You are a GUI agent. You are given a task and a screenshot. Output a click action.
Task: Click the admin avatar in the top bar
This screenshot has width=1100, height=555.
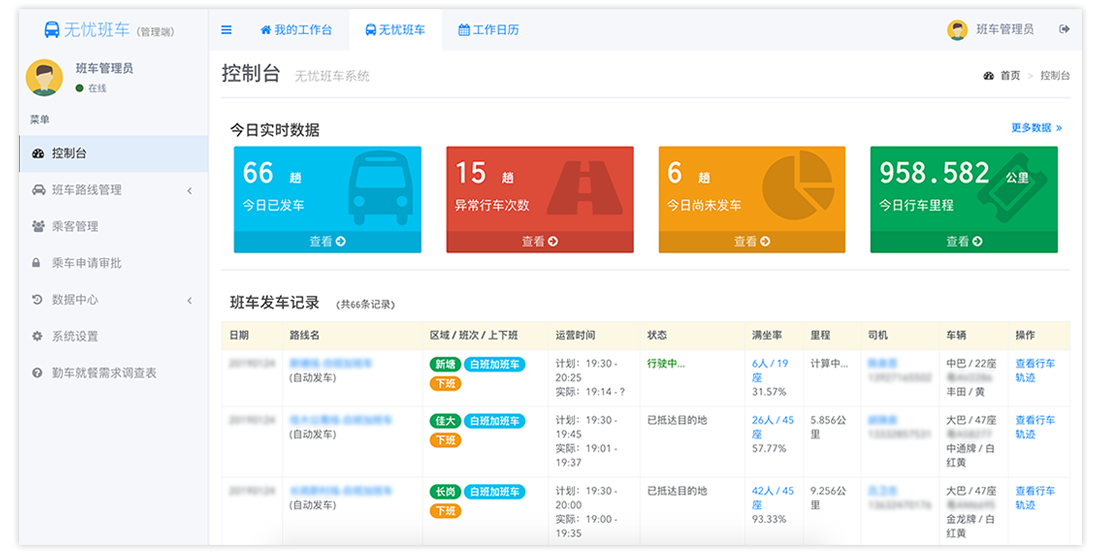pyautogui.click(x=957, y=30)
